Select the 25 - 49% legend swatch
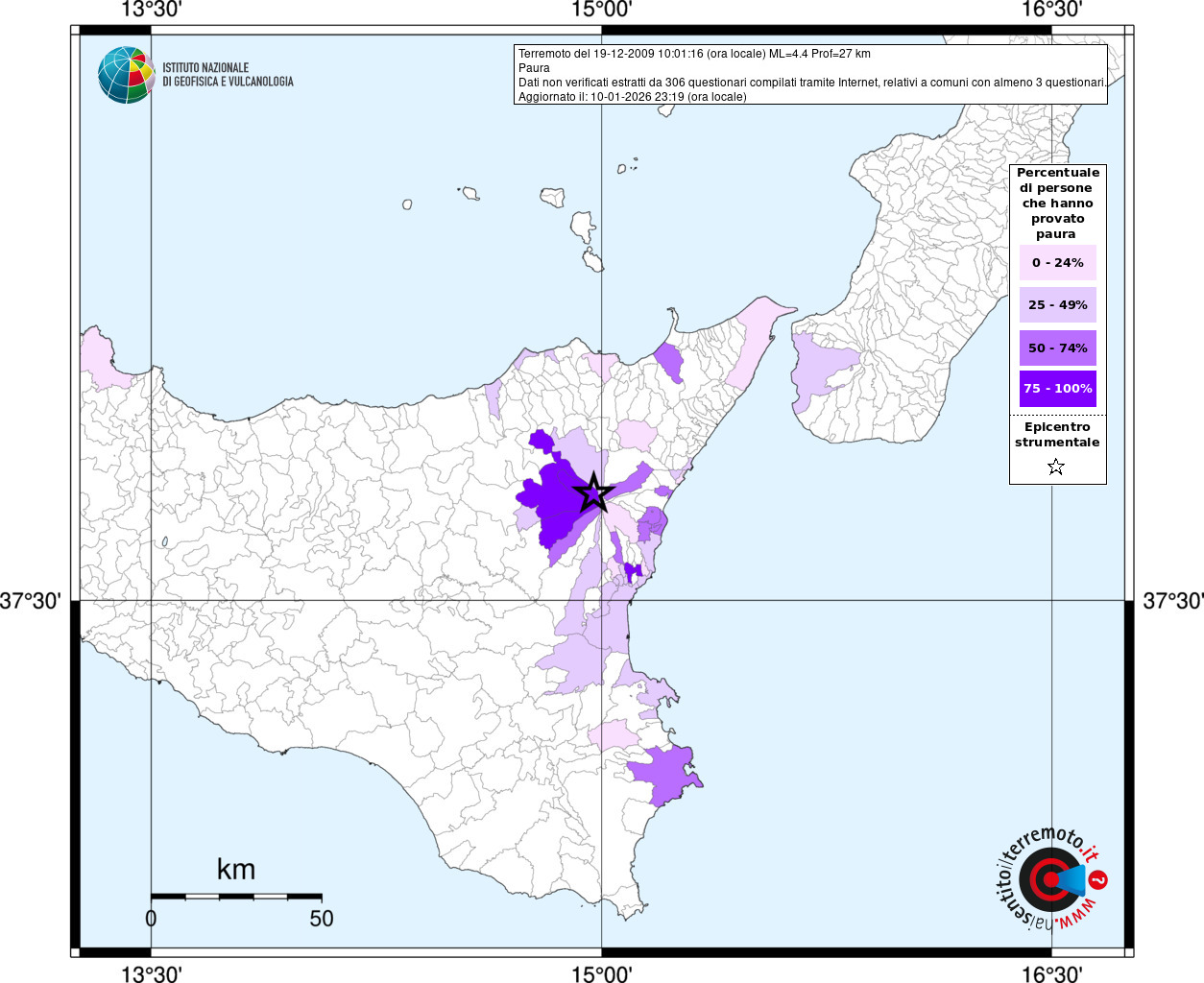Image resolution: width=1204 pixels, height=983 pixels. tap(1057, 305)
